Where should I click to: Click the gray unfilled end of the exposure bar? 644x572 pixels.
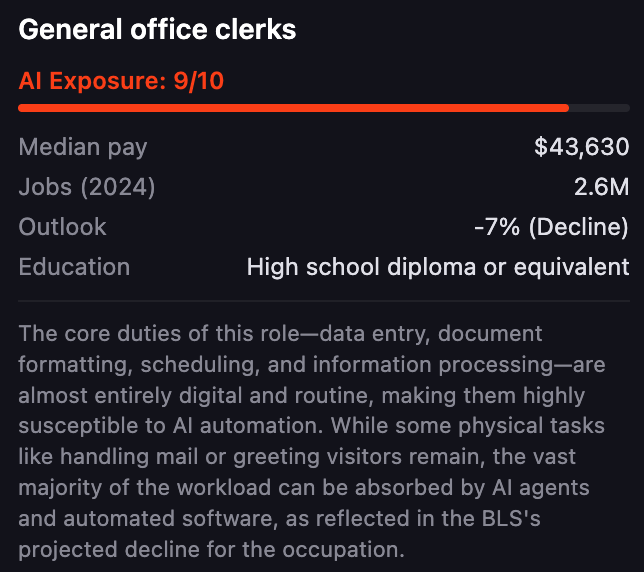point(599,107)
